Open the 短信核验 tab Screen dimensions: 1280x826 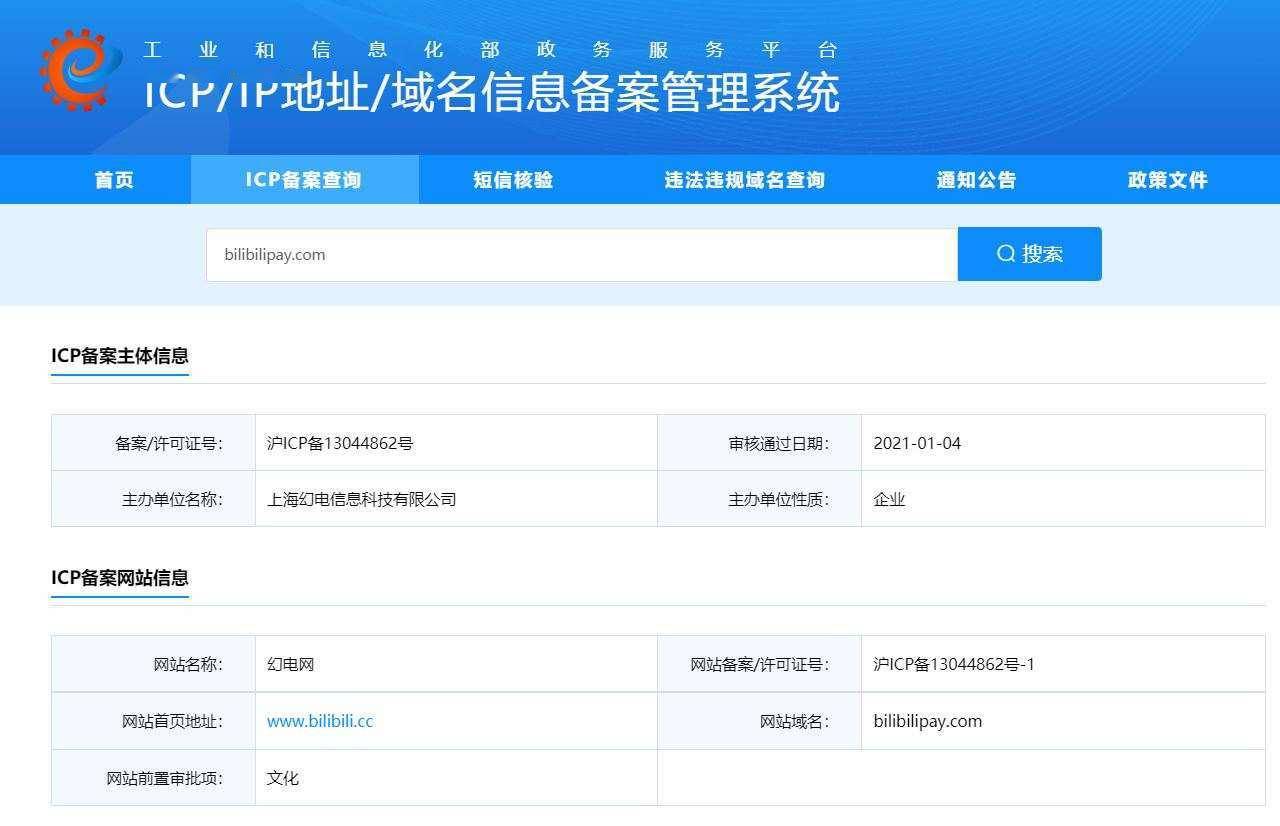(511, 179)
